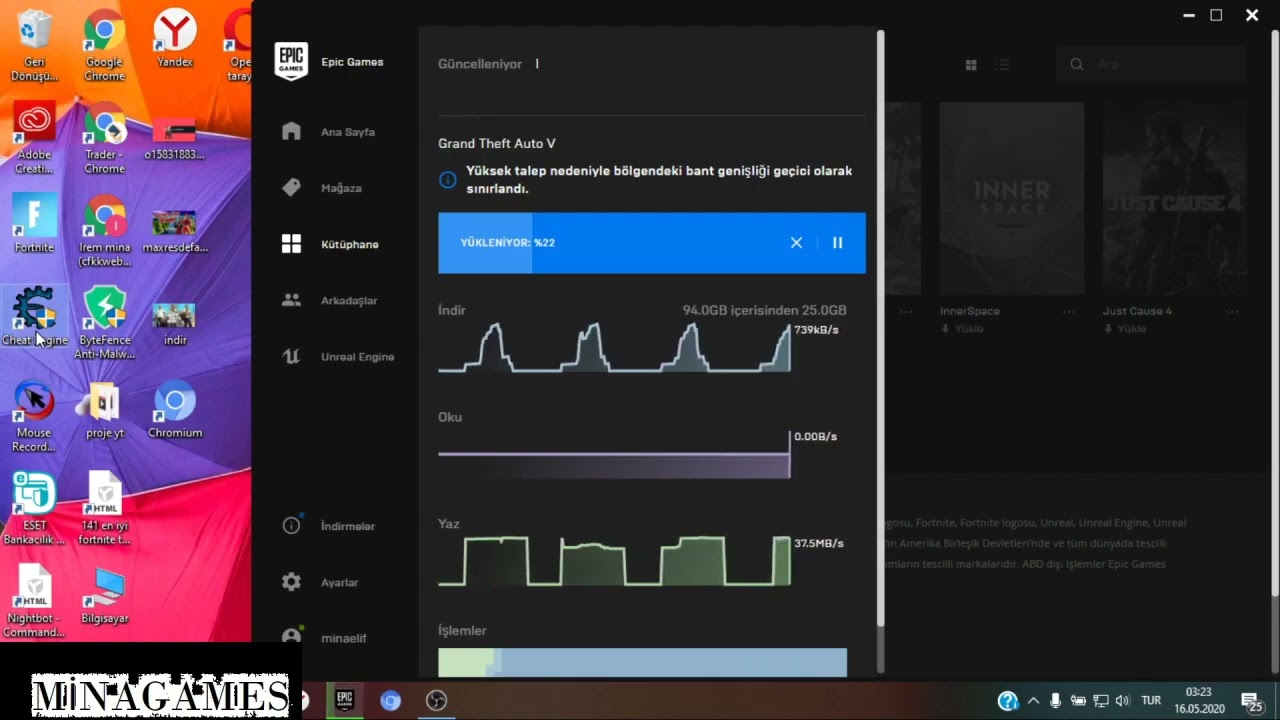Viewport: 1280px width, 720px height.
Task: Open the notification center in taskbar
Action: pyautogui.click(x=1252, y=701)
